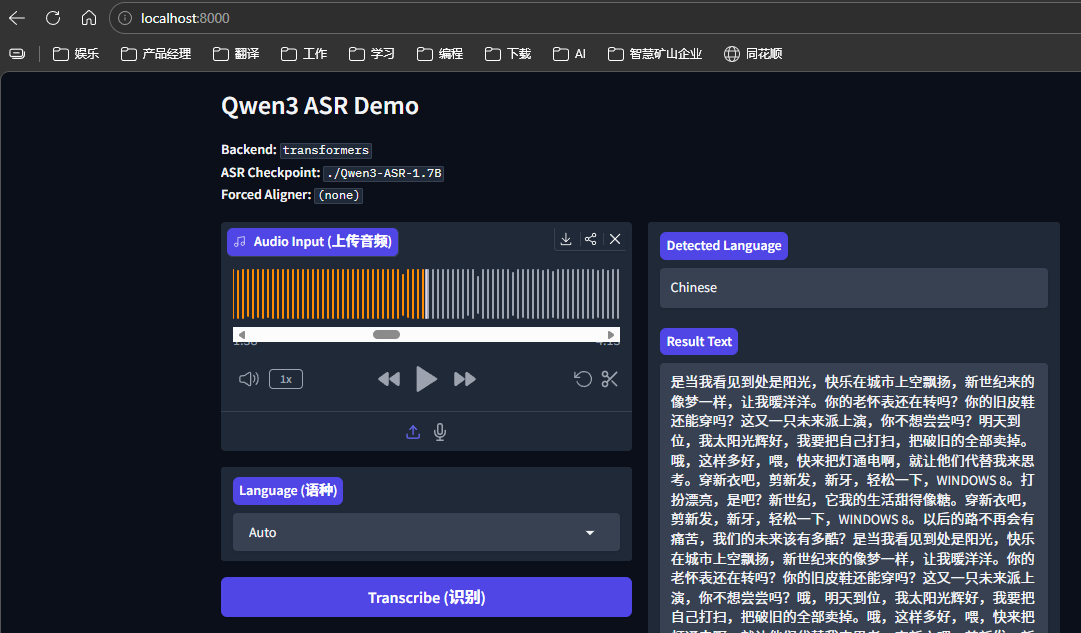The height and width of the screenshot is (633, 1081).
Task: Click the transformers backend code tag
Action: point(325,150)
